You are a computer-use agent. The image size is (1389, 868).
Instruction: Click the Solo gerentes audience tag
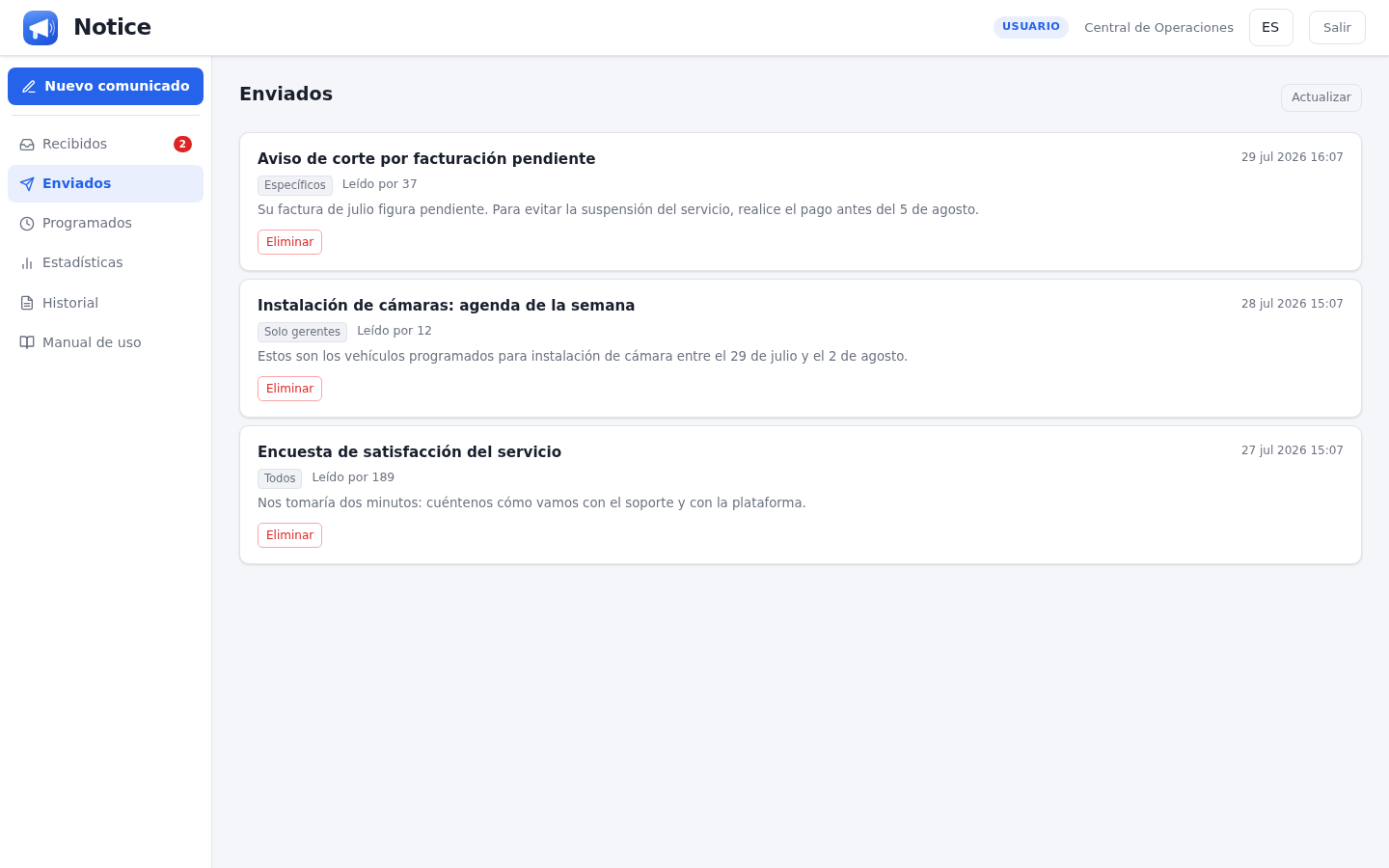pos(302,332)
